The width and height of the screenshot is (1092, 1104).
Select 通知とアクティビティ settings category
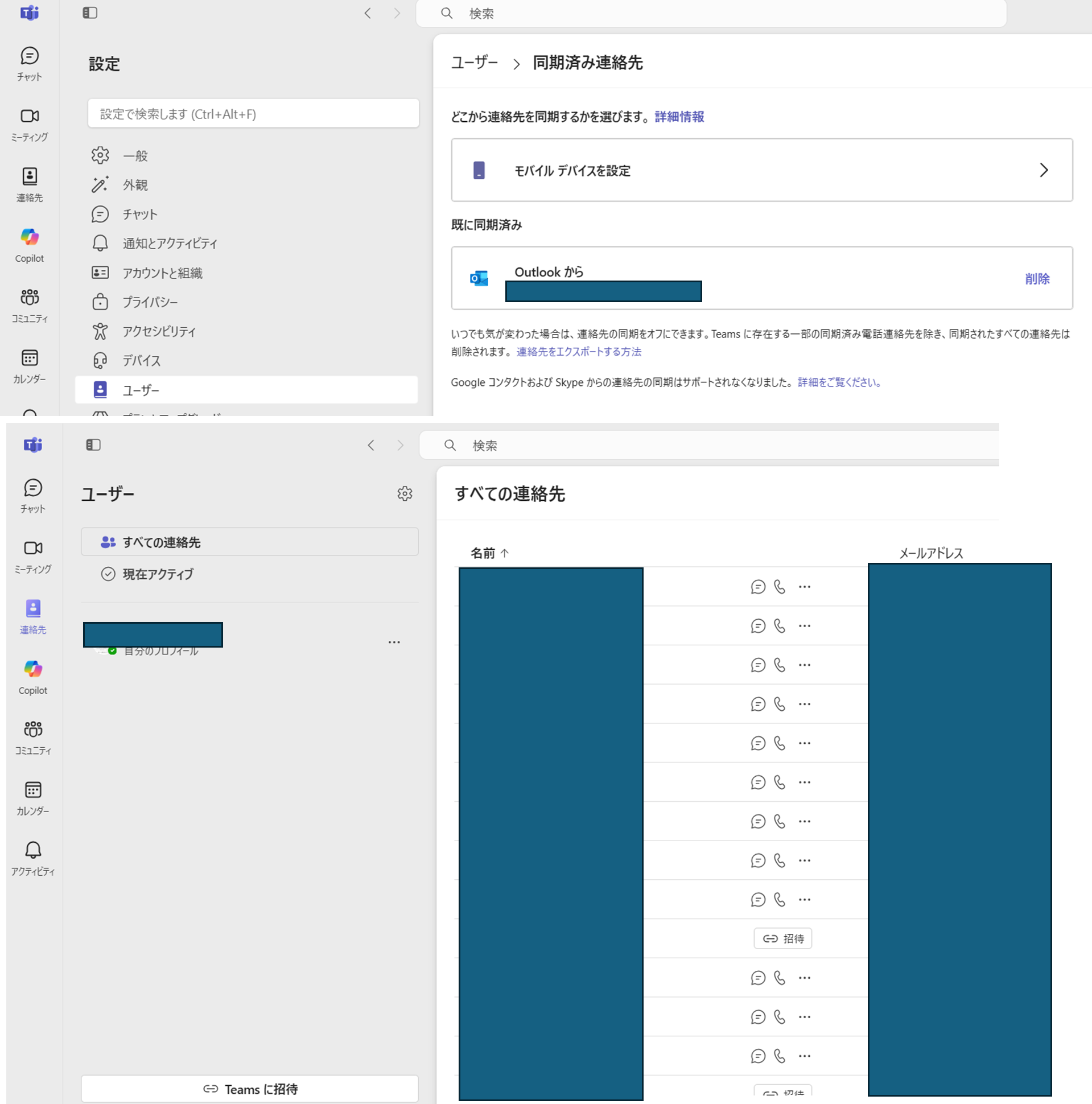(x=246, y=244)
